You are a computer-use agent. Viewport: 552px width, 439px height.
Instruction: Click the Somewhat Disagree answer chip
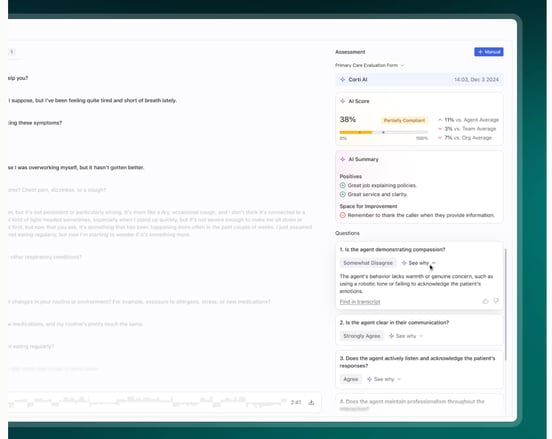click(368, 263)
